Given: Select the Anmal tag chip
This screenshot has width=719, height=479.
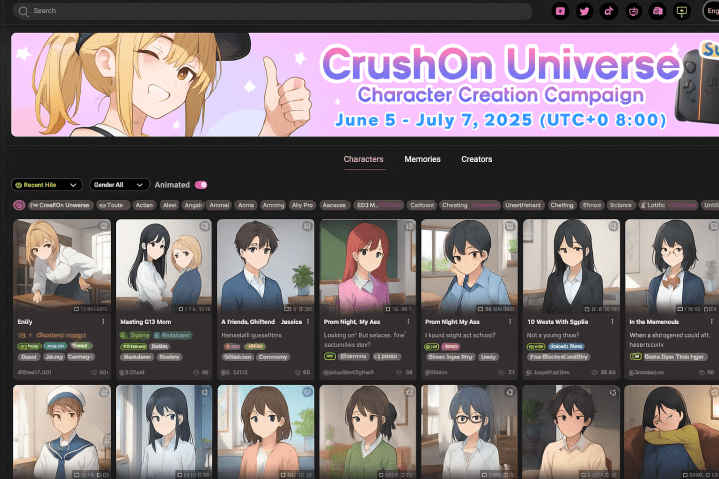Looking at the screenshot, I should [219, 205].
